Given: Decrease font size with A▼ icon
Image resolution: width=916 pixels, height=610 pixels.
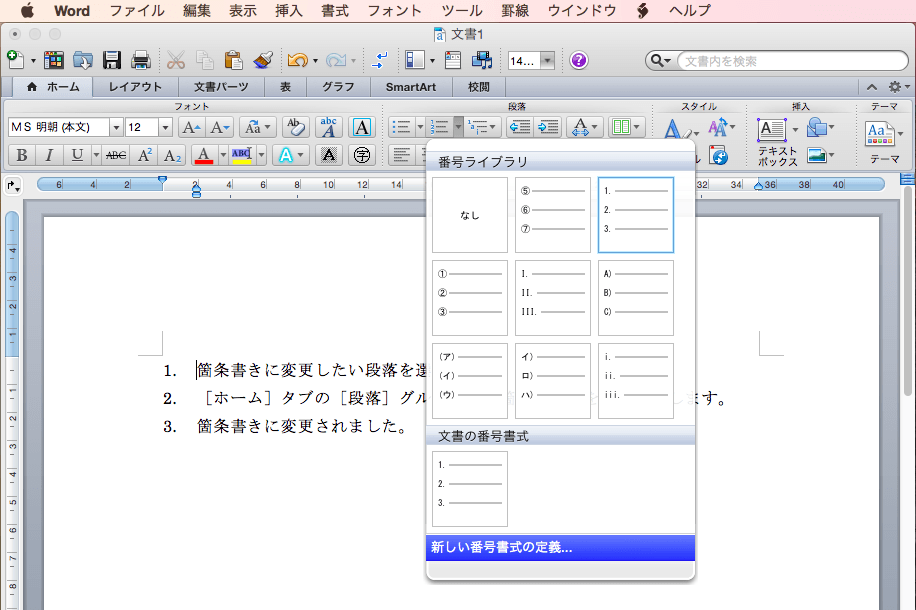Looking at the screenshot, I should (221, 127).
